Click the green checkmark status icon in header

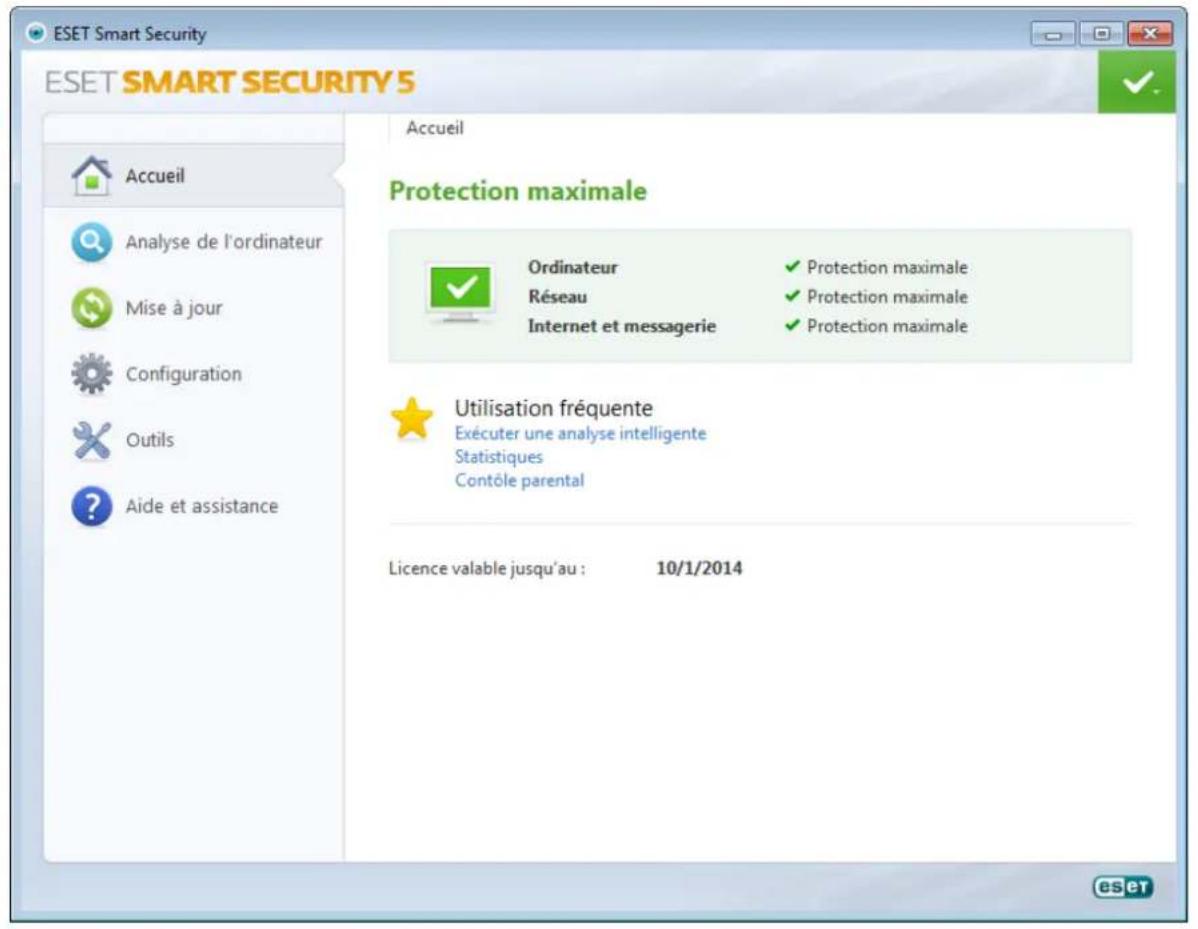1137,82
